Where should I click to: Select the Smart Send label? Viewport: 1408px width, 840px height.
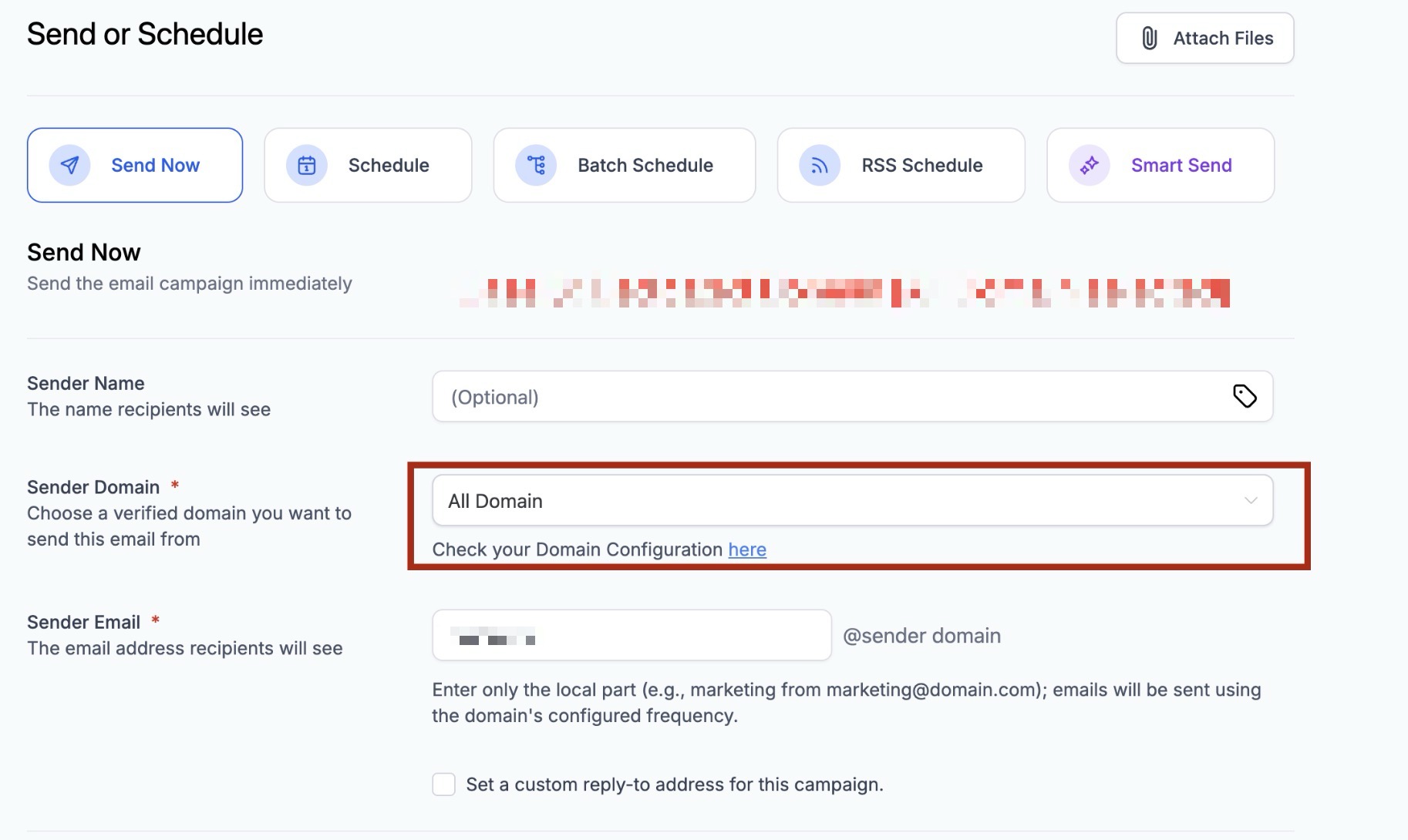click(1181, 165)
